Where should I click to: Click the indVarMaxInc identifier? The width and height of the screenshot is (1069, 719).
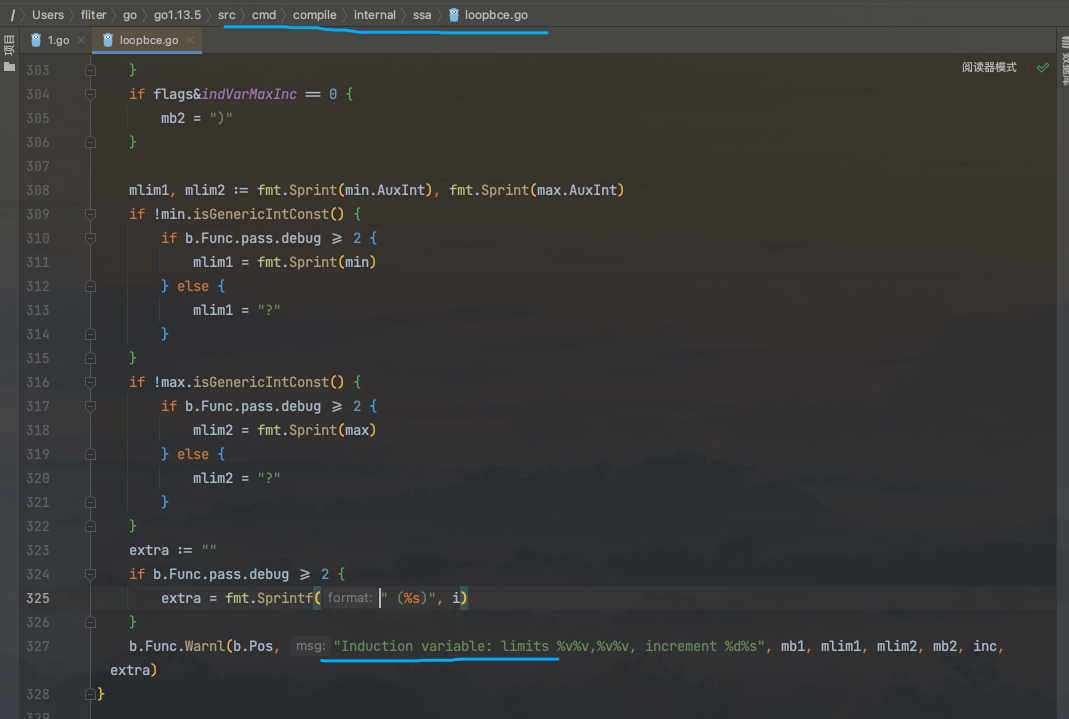pyautogui.click(x=249, y=94)
